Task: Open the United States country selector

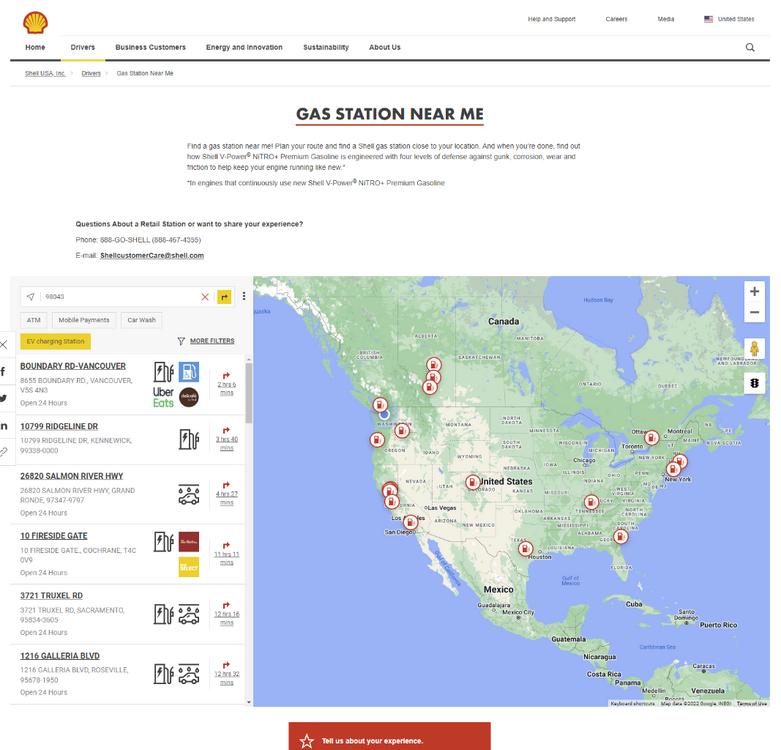Action: (x=729, y=19)
